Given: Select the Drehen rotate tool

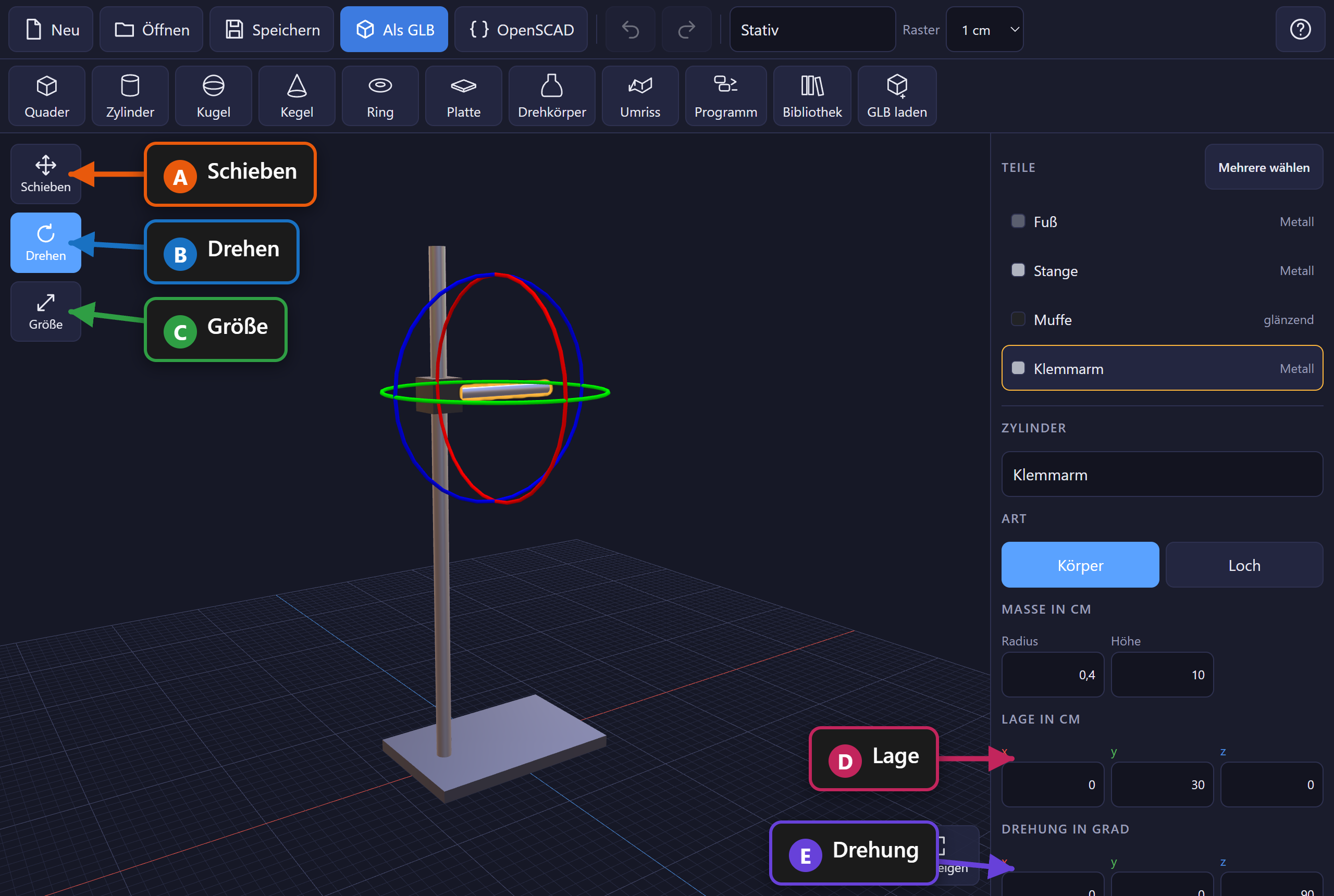Looking at the screenshot, I should click(x=46, y=242).
